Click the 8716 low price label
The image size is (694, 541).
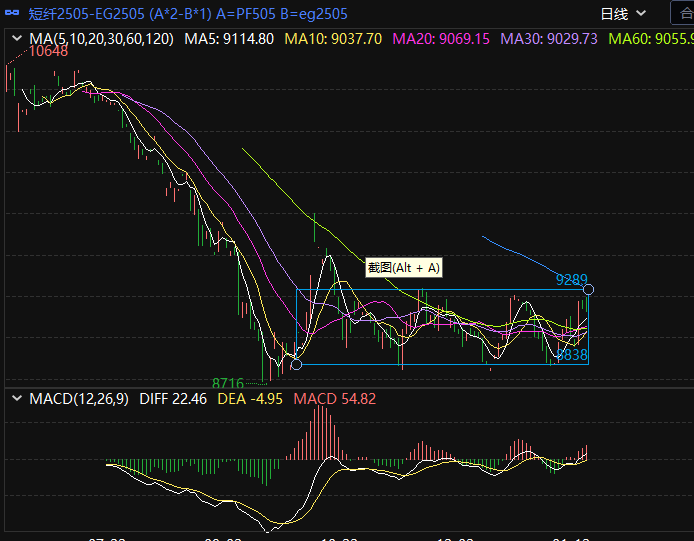tap(228, 383)
